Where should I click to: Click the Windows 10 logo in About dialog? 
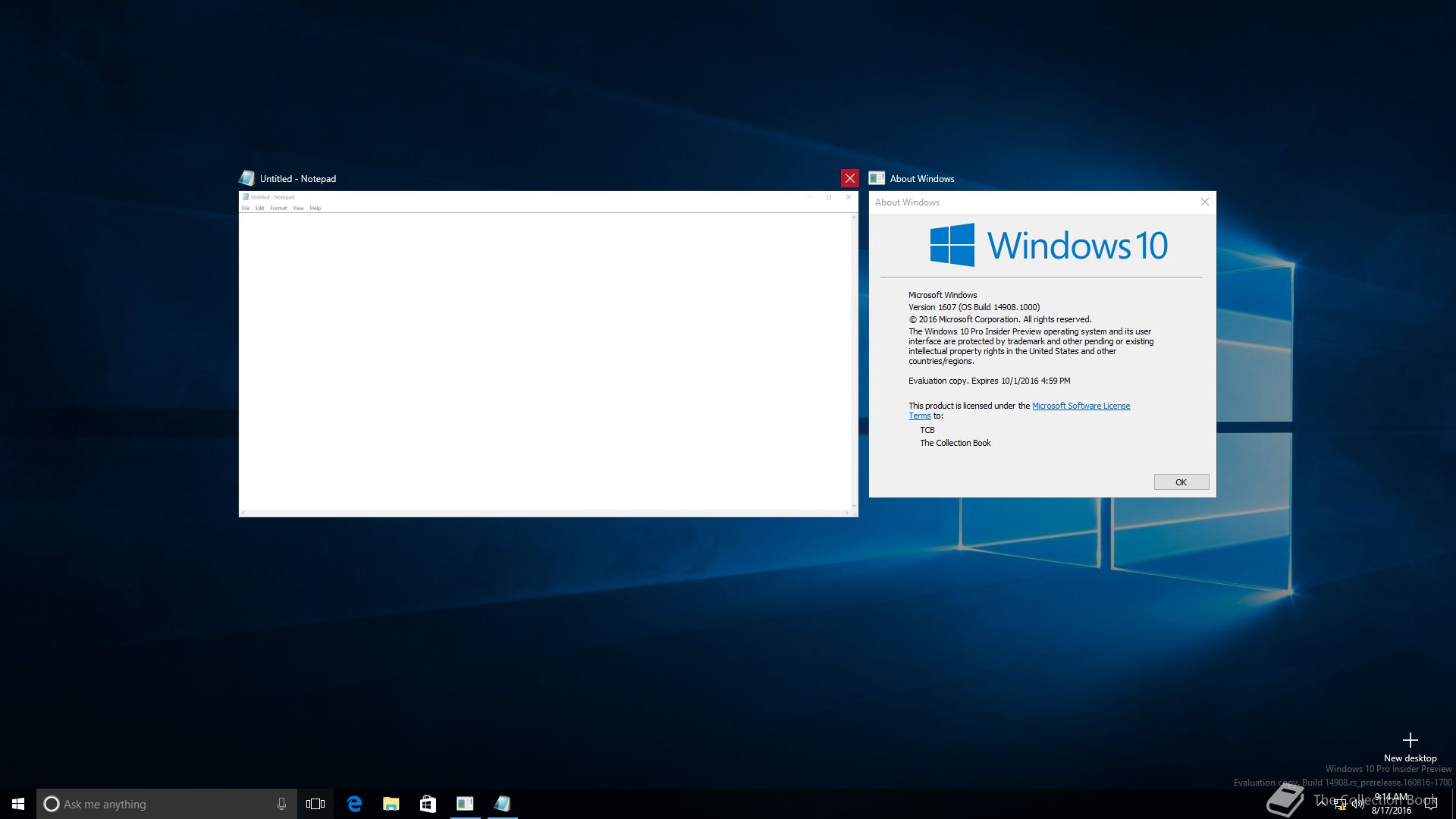1049,245
